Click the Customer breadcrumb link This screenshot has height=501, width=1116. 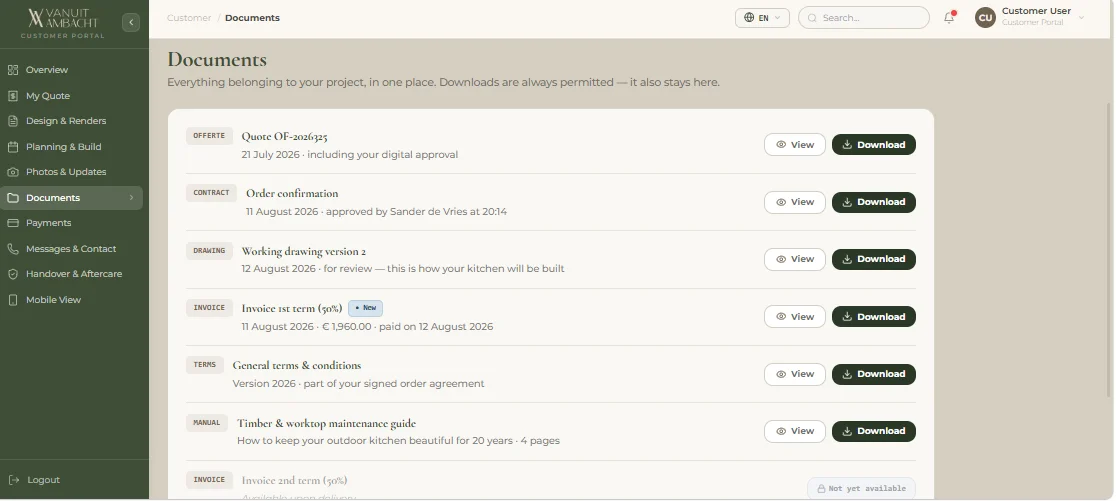189,18
